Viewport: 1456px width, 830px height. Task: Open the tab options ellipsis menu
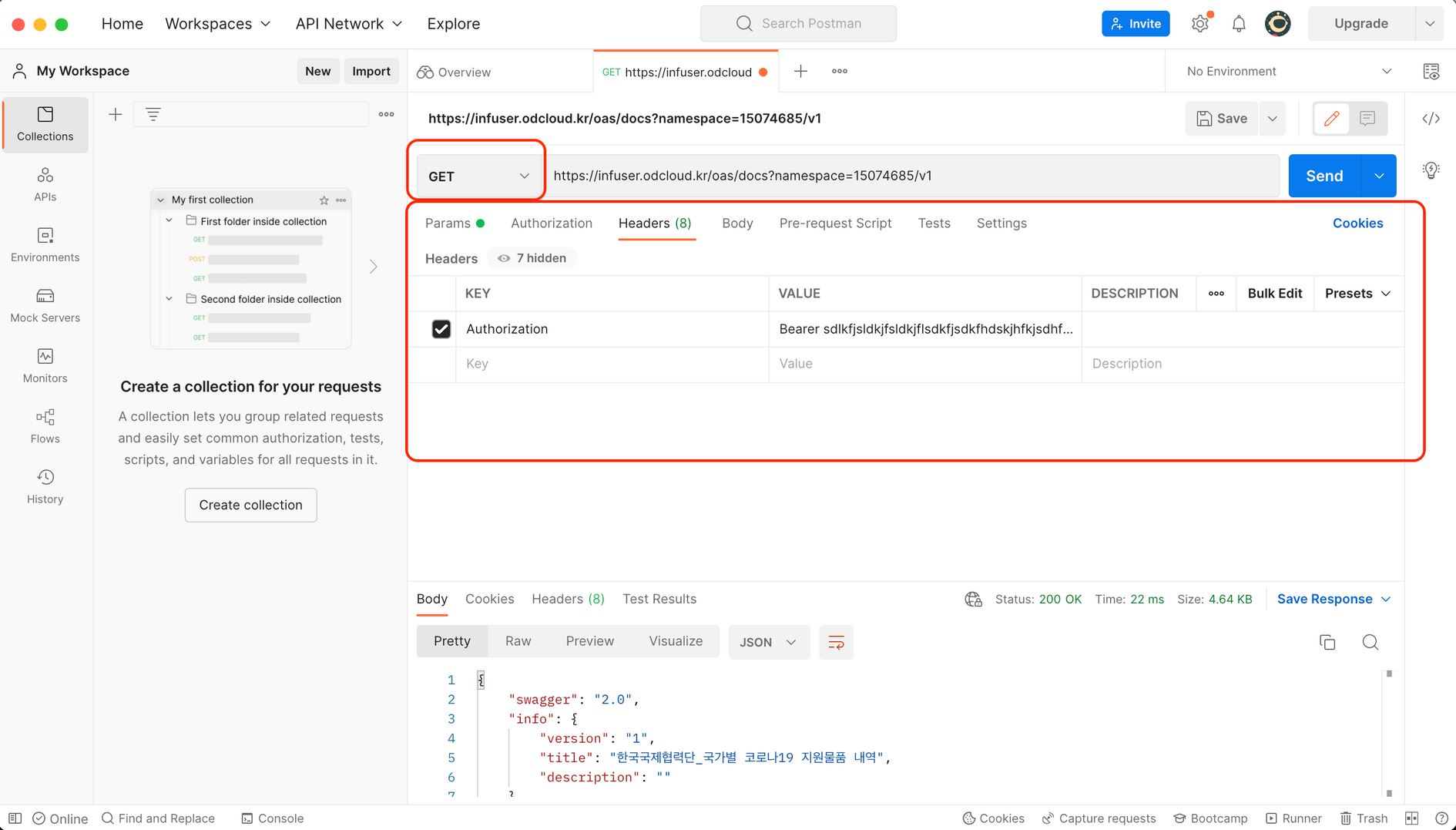click(x=840, y=72)
